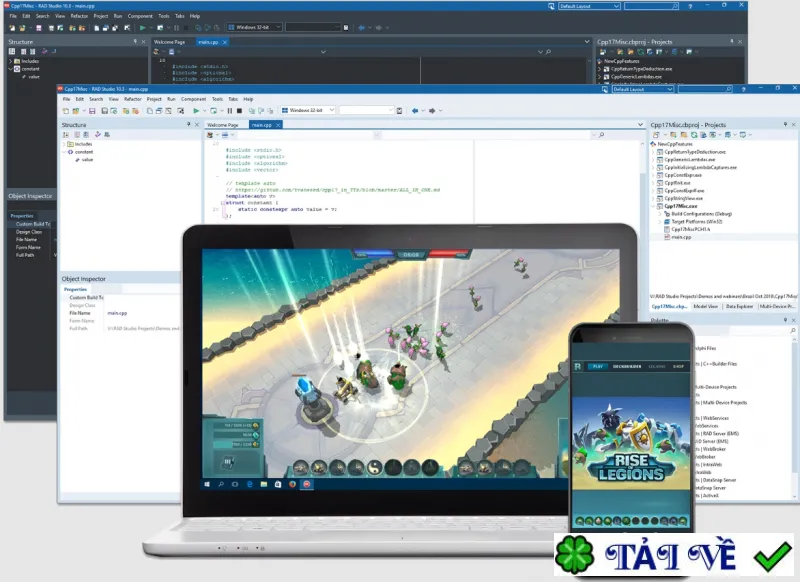Click DECKBUILDER on phone game screen
Image resolution: width=800 pixels, height=582 pixels.
pyautogui.click(x=627, y=366)
